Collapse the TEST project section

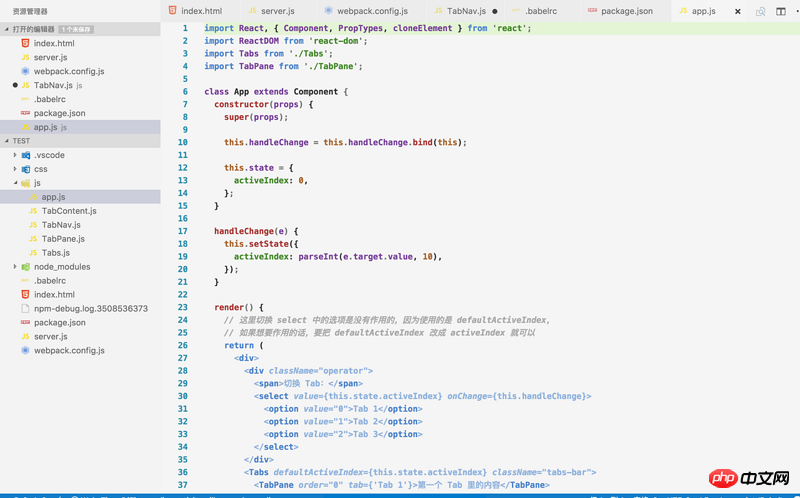point(6,141)
